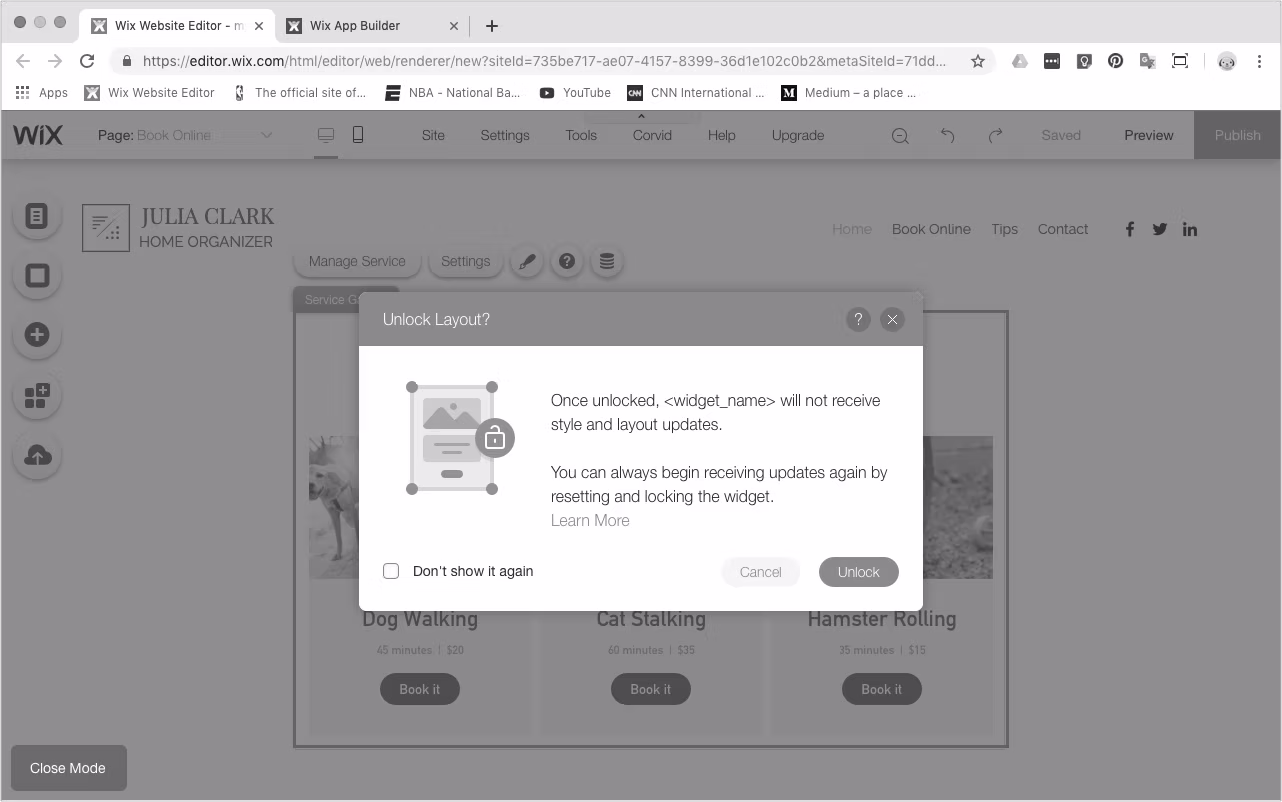Click Book it under Dog Walking
Image resolution: width=1282 pixels, height=802 pixels.
pyautogui.click(x=420, y=689)
